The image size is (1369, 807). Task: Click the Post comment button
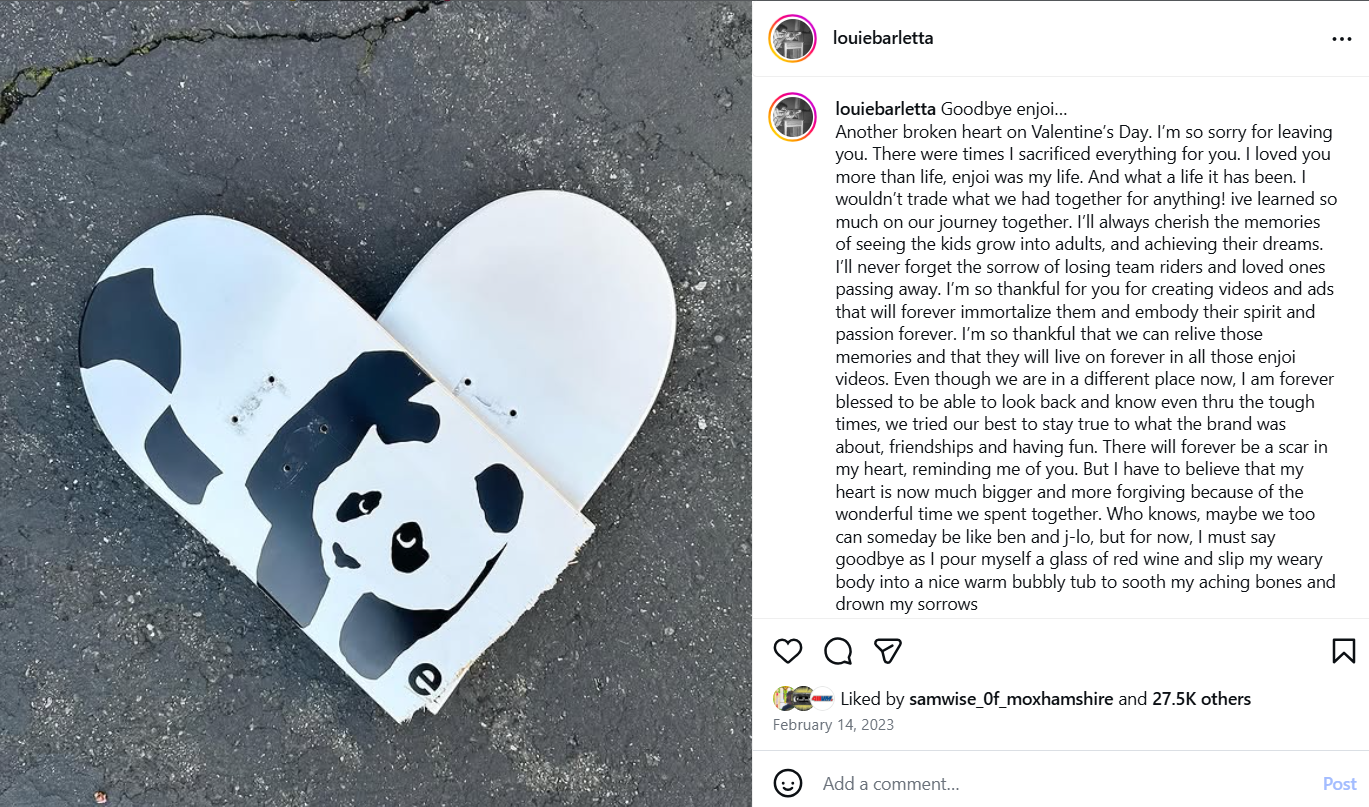1339,783
